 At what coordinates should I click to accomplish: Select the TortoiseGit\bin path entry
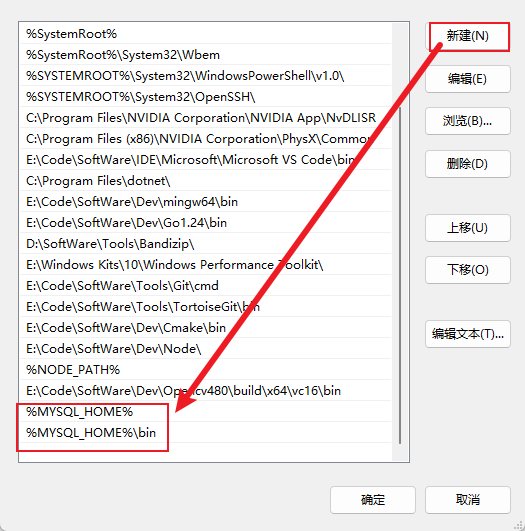(x=206, y=307)
